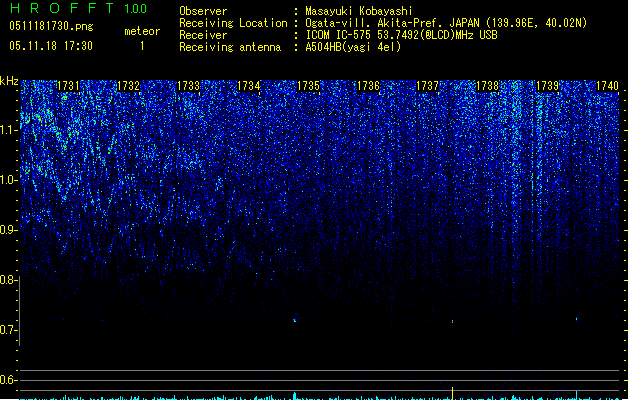
Task: Click the yellow spike in the bottom power graph
Action: [x=452, y=393]
